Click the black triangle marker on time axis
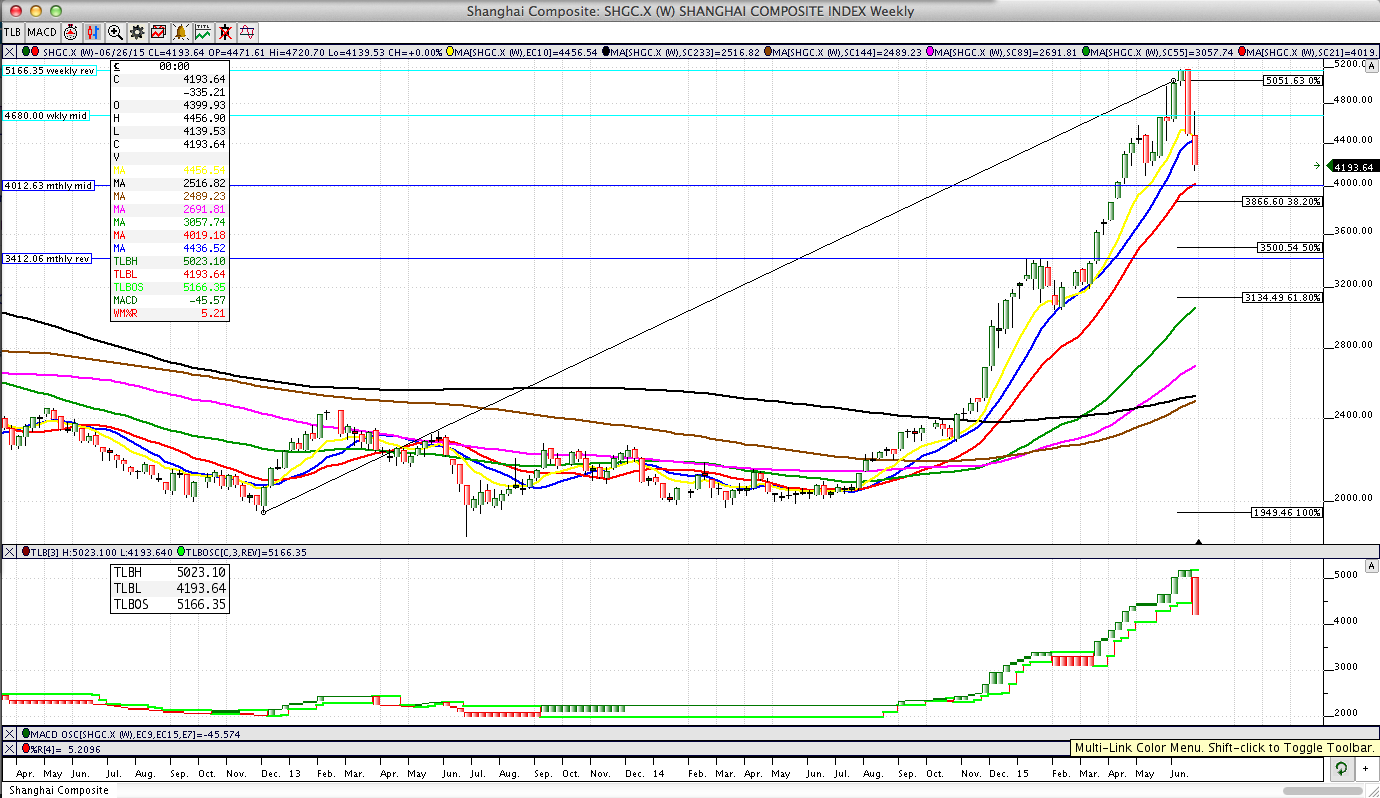Viewport: 1380px width, 798px height. tap(1198, 542)
